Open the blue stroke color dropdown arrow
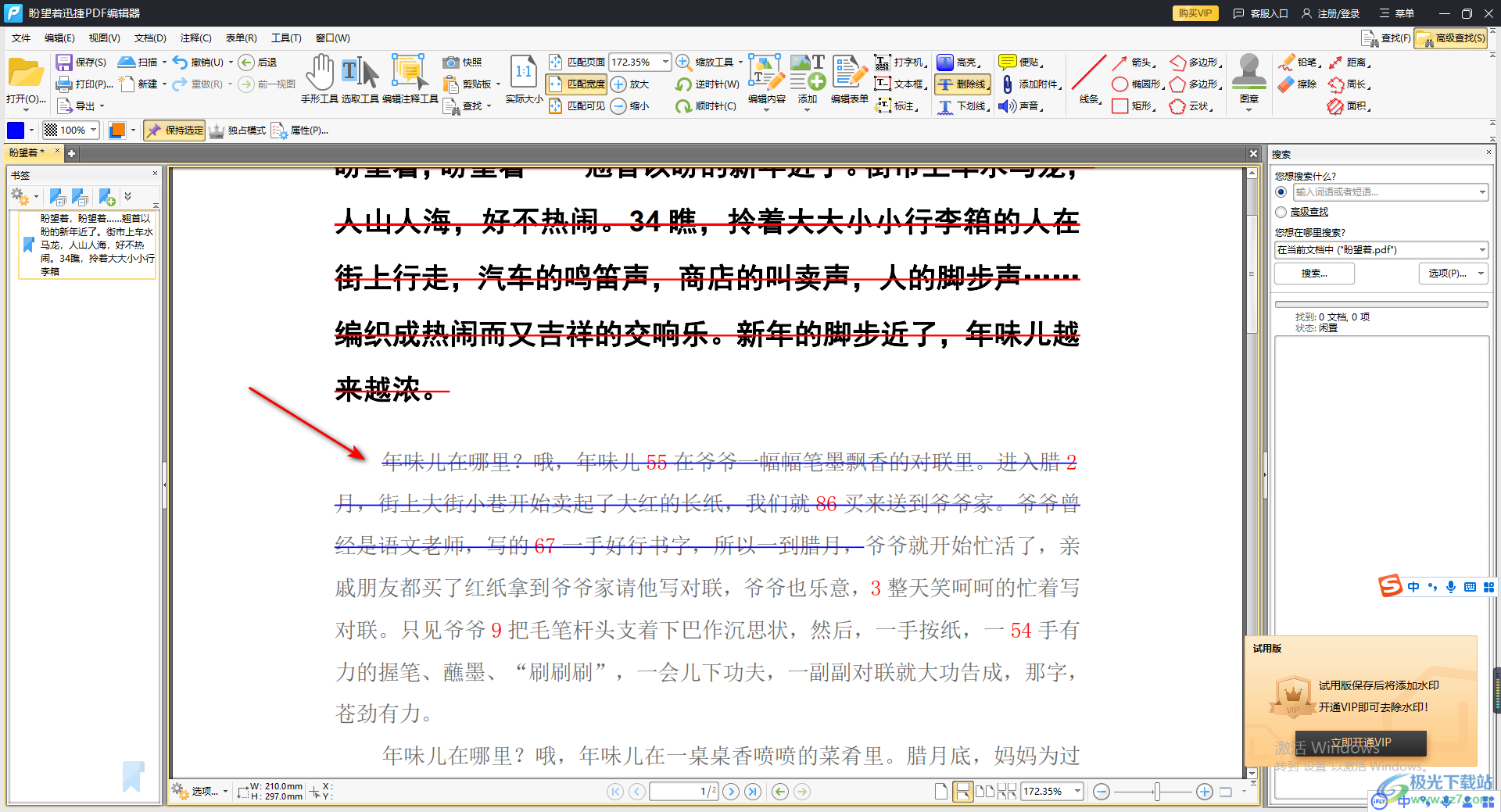 [31, 131]
